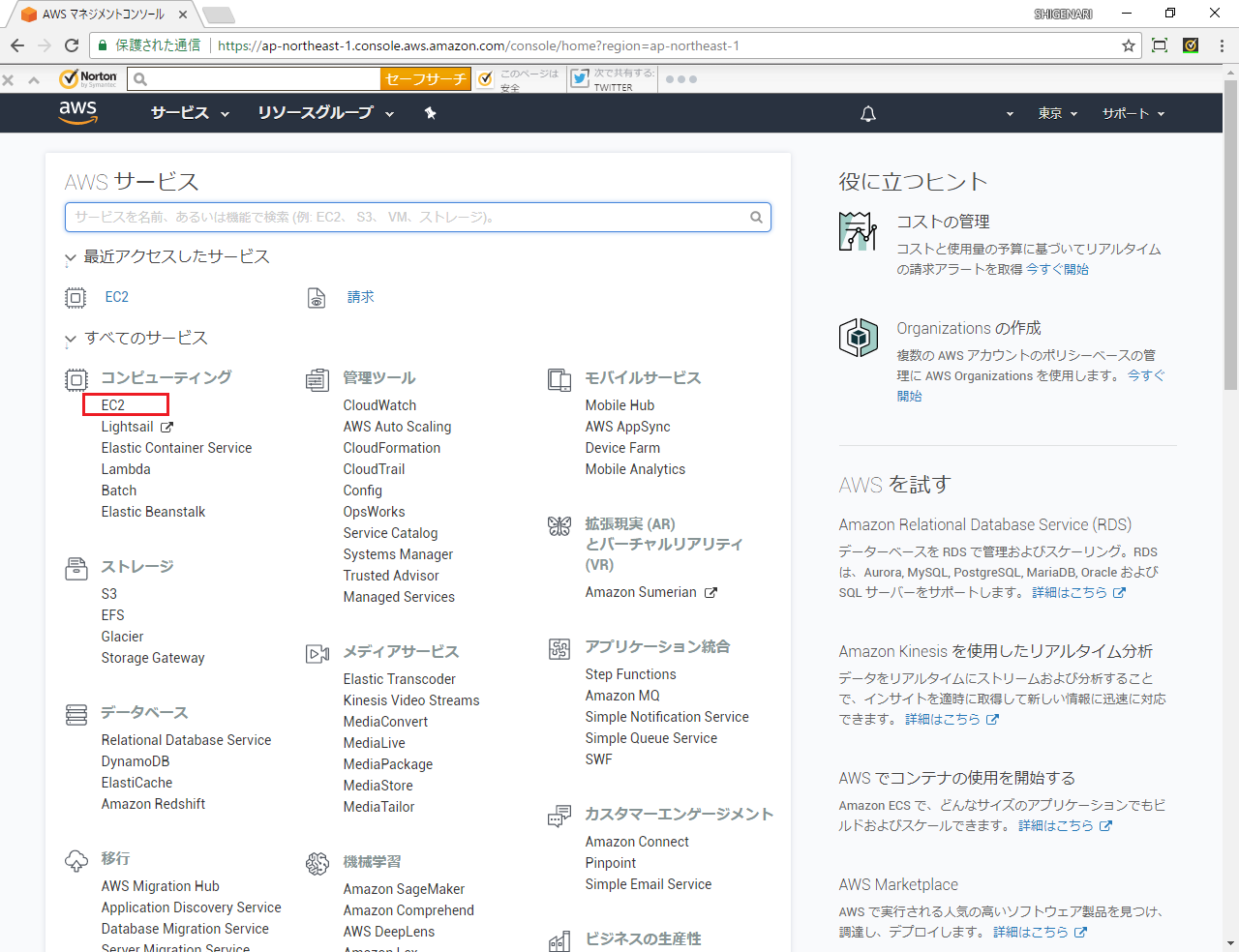Open the CloudFormation service link
Screen dimensions: 1239x952
[391, 448]
